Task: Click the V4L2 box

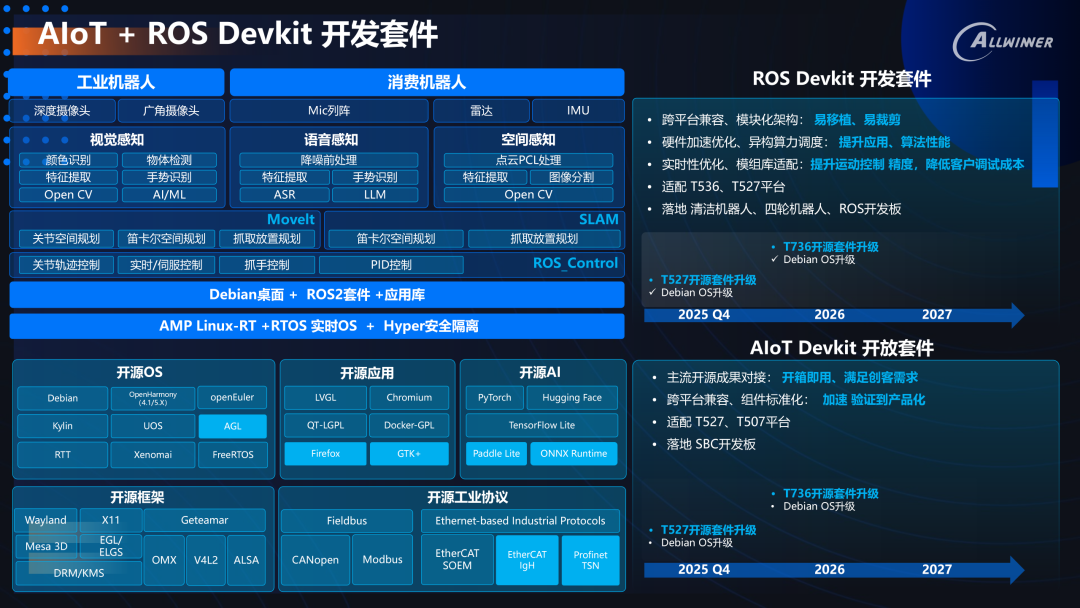Action: (205, 560)
